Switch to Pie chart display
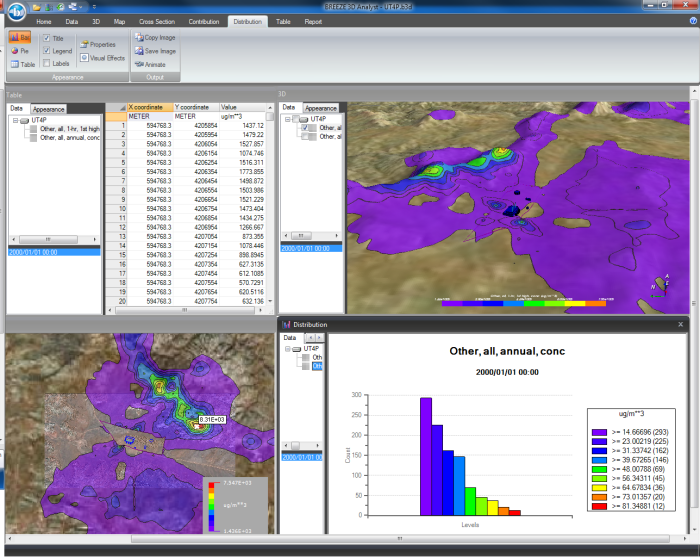 click(x=20, y=50)
